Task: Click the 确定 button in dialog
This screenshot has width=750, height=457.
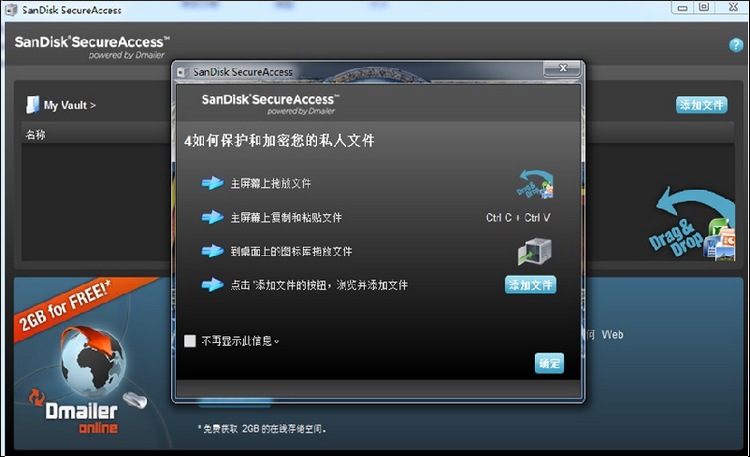Action: coord(549,364)
